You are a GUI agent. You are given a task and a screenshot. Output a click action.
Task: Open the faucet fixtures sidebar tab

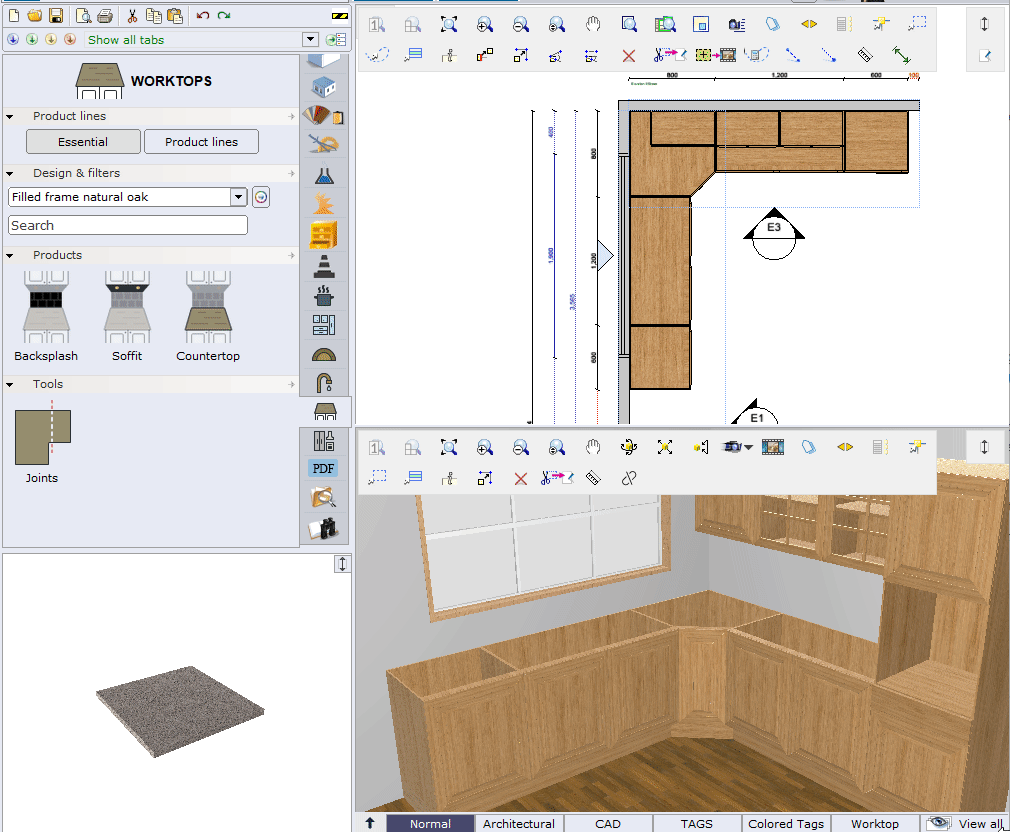coord(324,383)
